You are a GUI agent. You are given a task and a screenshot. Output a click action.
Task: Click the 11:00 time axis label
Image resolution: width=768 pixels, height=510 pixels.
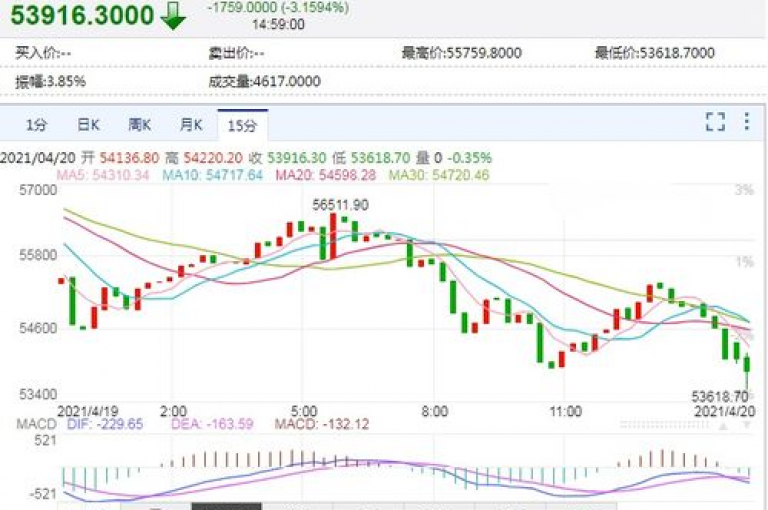click(566, 411)
